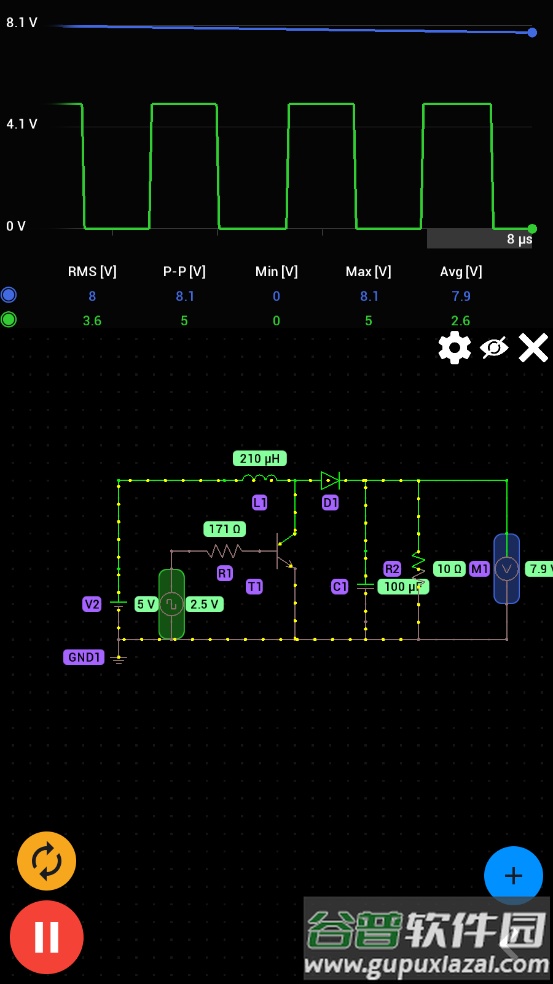Select the diode D1 symbol

[330, 481]
